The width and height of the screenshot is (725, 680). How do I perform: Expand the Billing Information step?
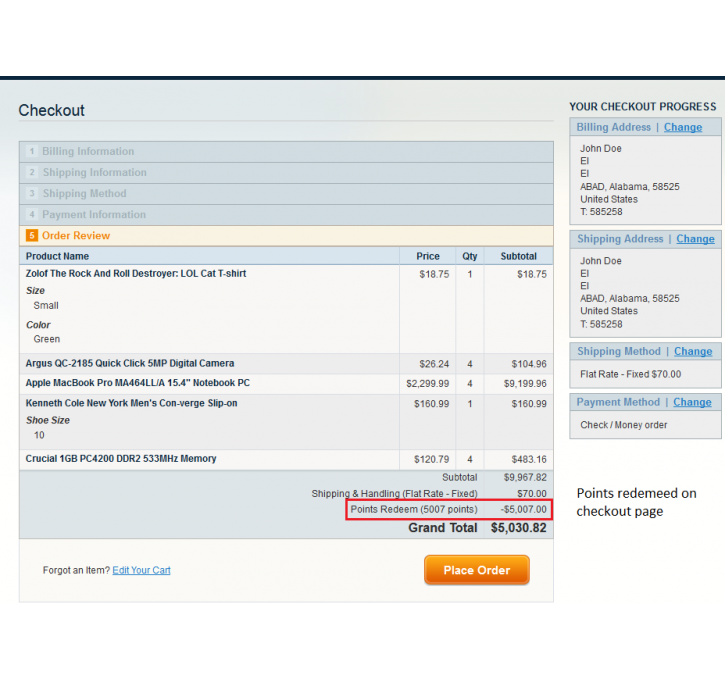(x=286, y=152)
